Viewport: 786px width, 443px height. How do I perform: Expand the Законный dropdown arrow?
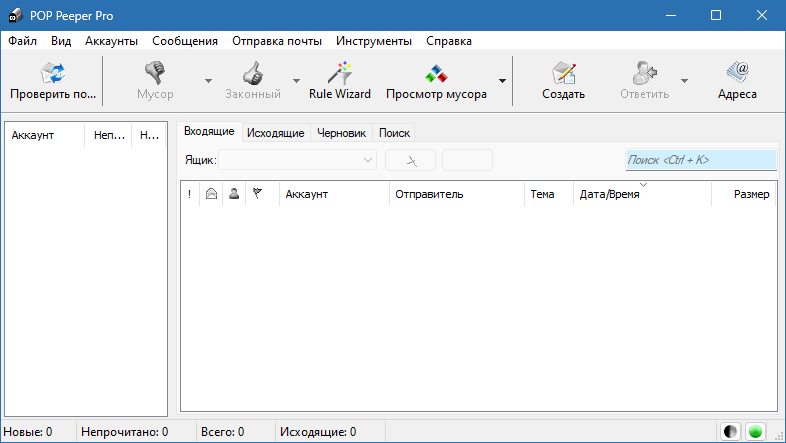[296, 81]
